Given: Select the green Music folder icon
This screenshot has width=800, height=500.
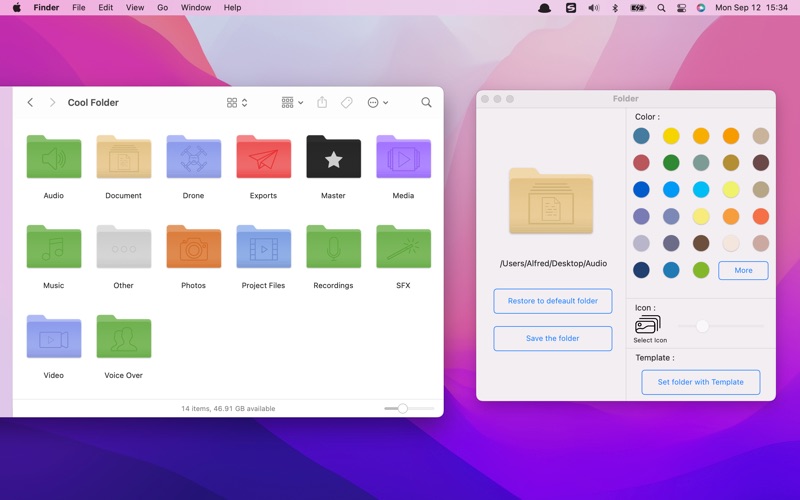Looking at the screenshot, I should [x=54, y=246].
